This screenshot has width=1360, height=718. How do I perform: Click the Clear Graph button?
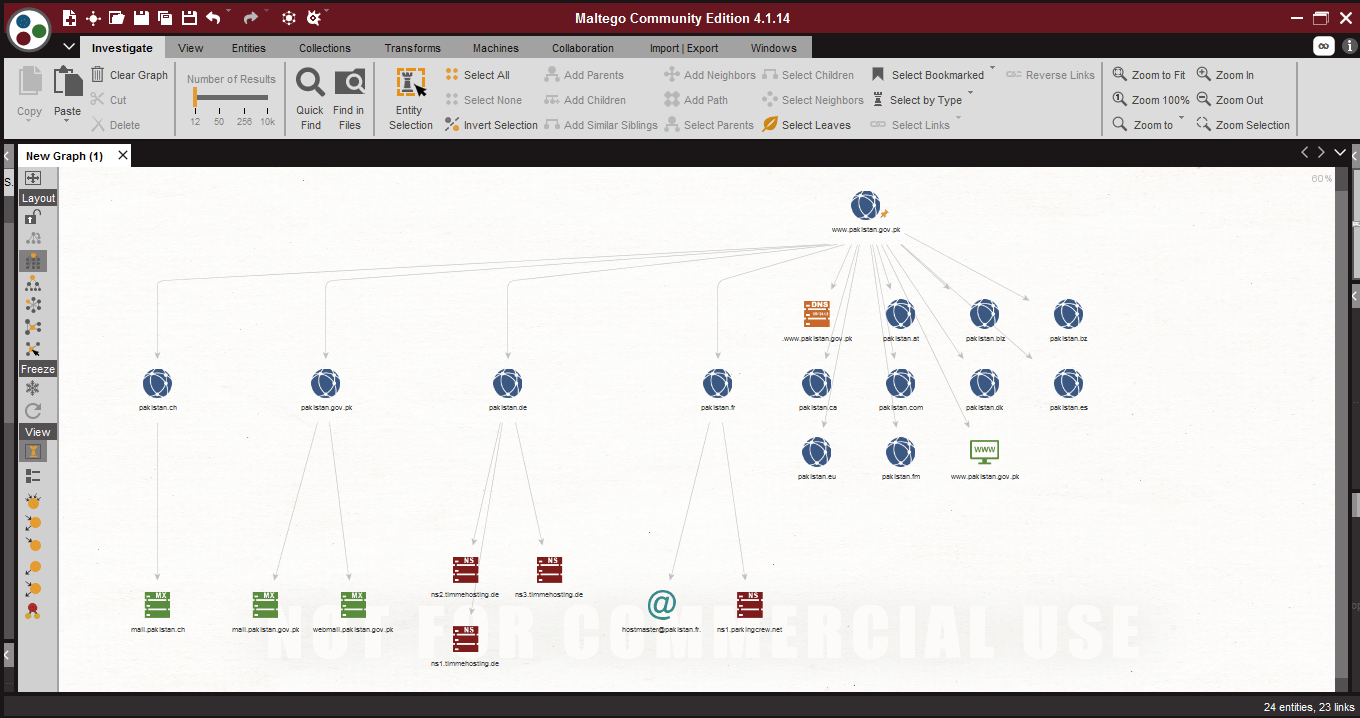pyautogui.click(x=129, y=75)
